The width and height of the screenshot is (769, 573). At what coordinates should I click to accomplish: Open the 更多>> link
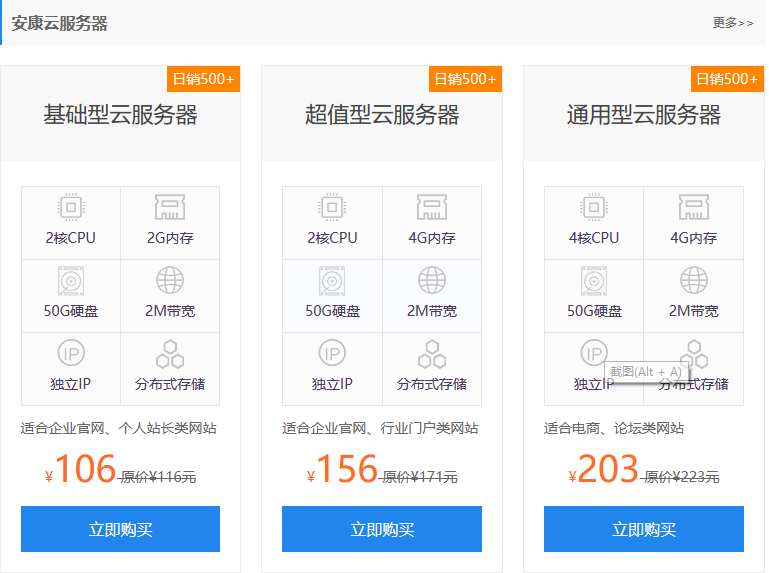pyautogui.click(x=733, y=23)
